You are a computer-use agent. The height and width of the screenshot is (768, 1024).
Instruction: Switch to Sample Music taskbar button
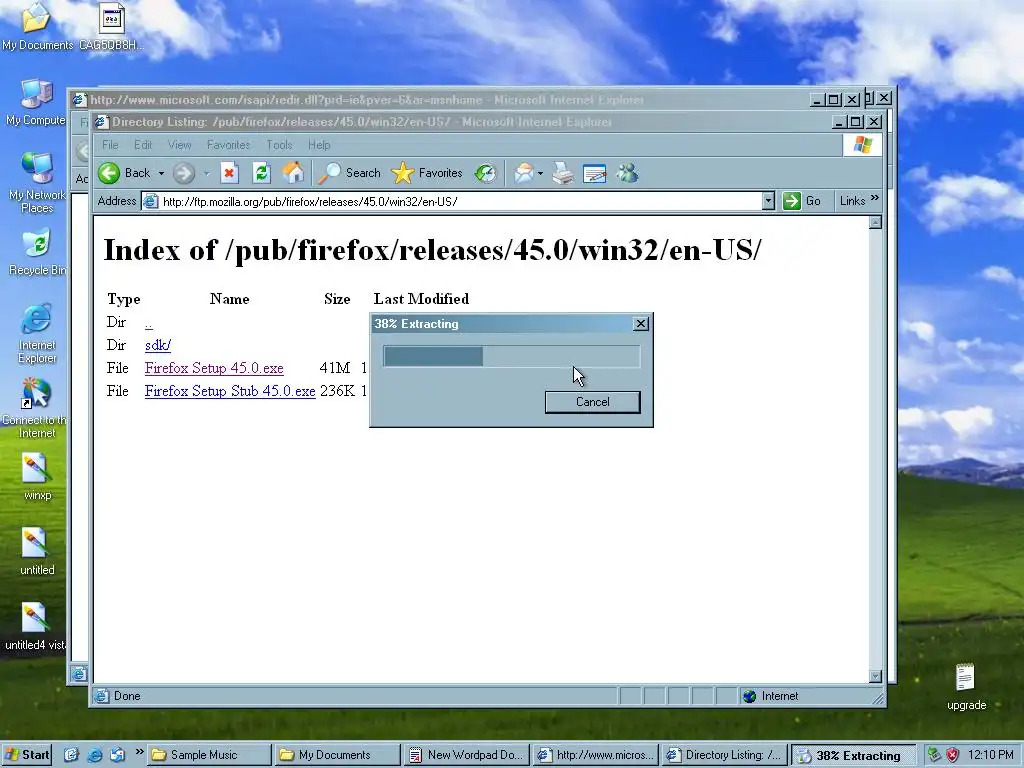pos(209,755)
